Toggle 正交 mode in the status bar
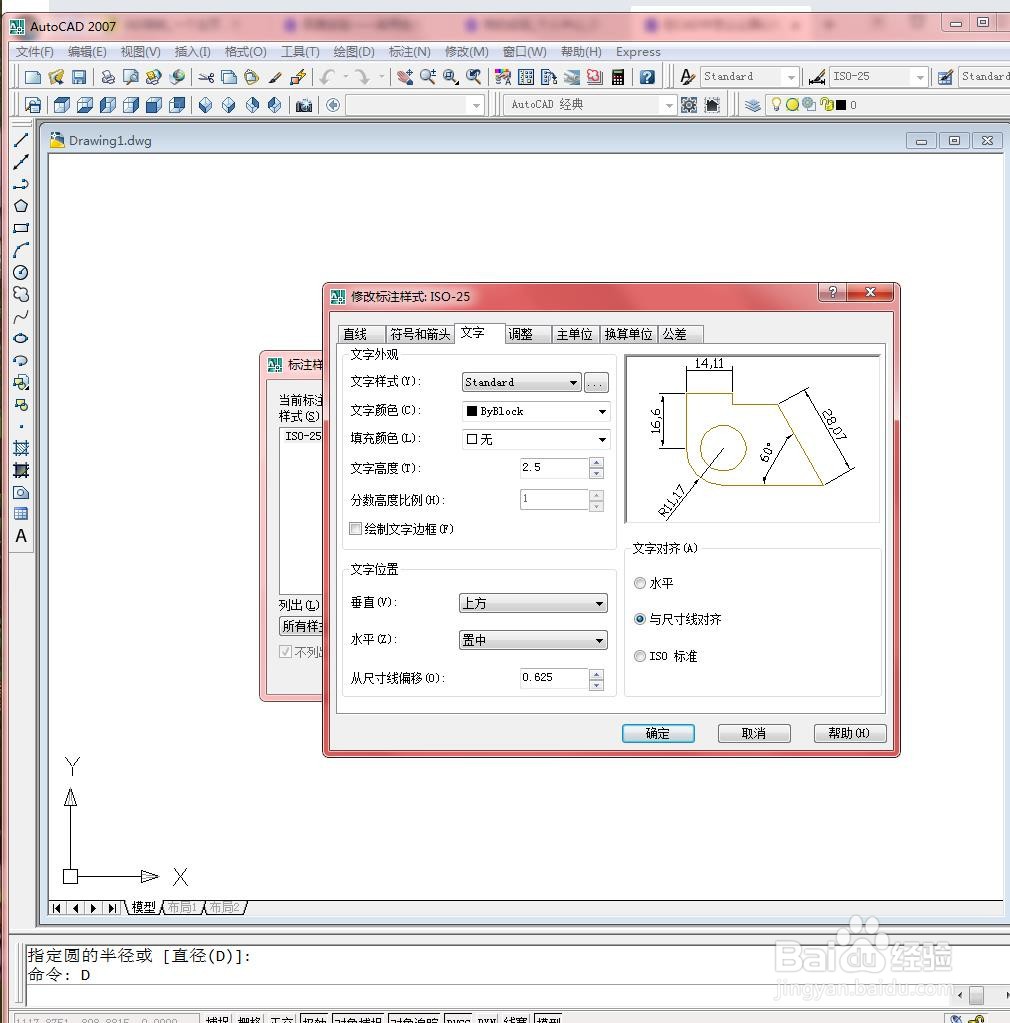The height and width of the screenshot is (1023, 1010). [282, 1018]
